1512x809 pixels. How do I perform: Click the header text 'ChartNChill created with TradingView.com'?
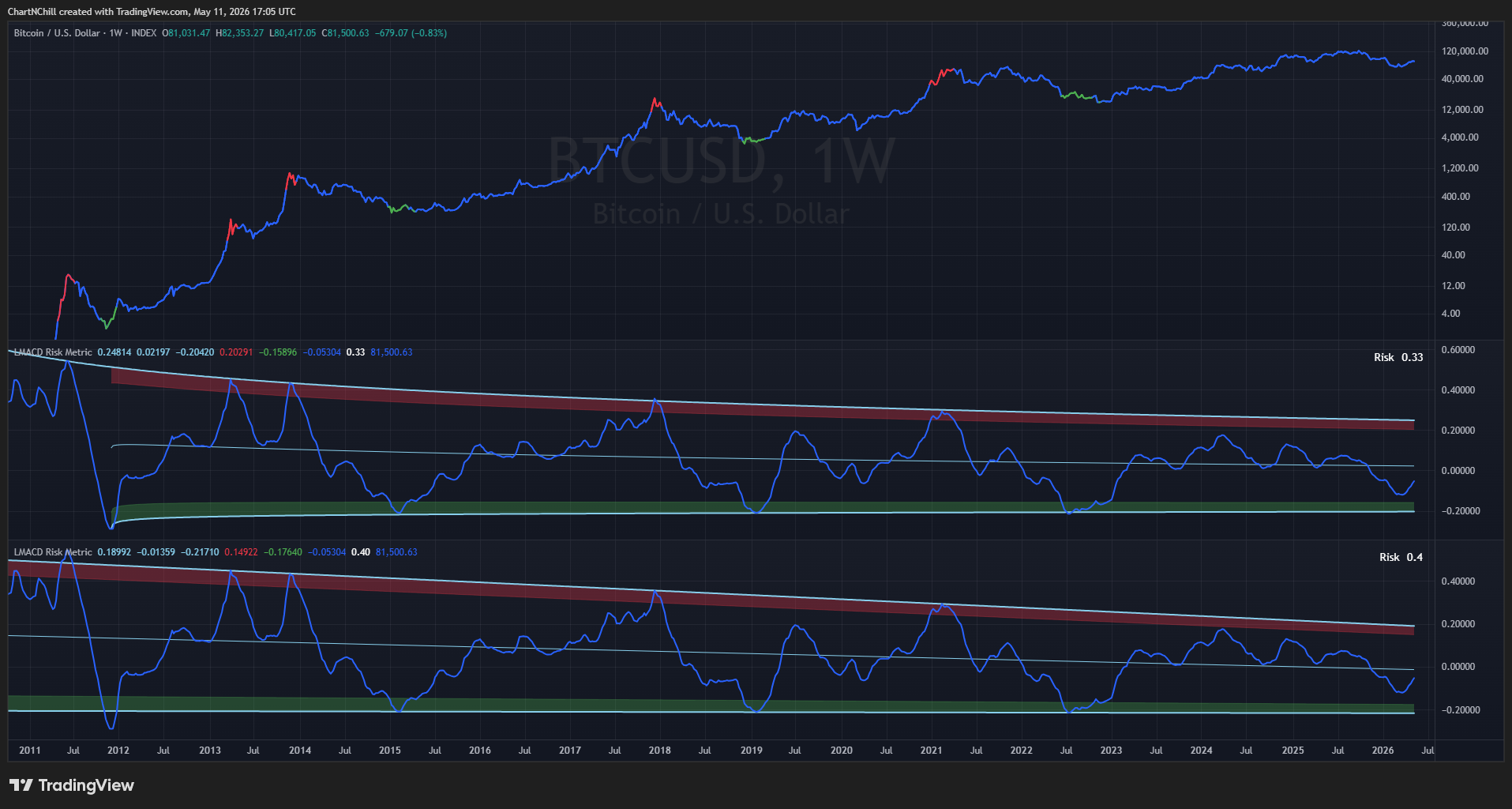(99, 12)
